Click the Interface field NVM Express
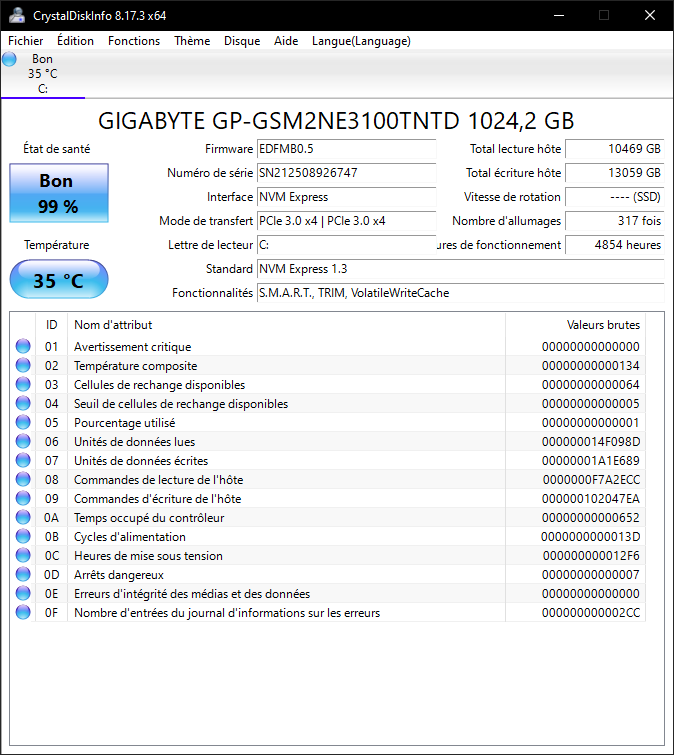 [x=347, y=197]
